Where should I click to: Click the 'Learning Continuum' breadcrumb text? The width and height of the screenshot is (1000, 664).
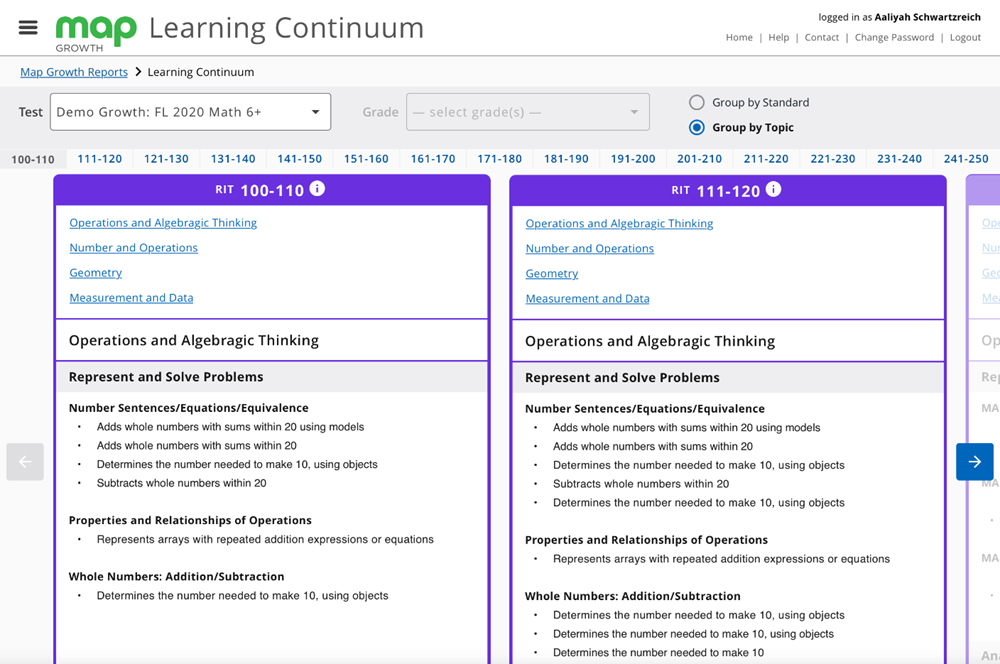pos(201,72)
